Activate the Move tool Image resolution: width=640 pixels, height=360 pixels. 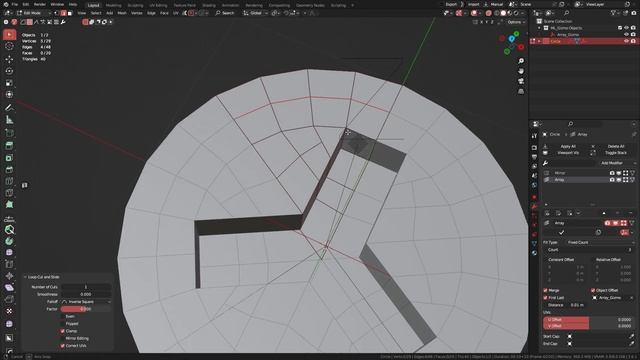[x=9, y=59]
